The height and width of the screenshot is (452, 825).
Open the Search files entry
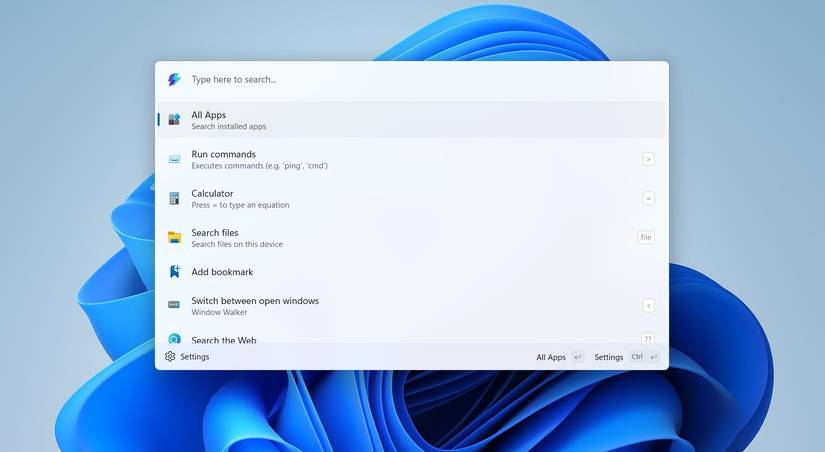[x=411, y=238]
